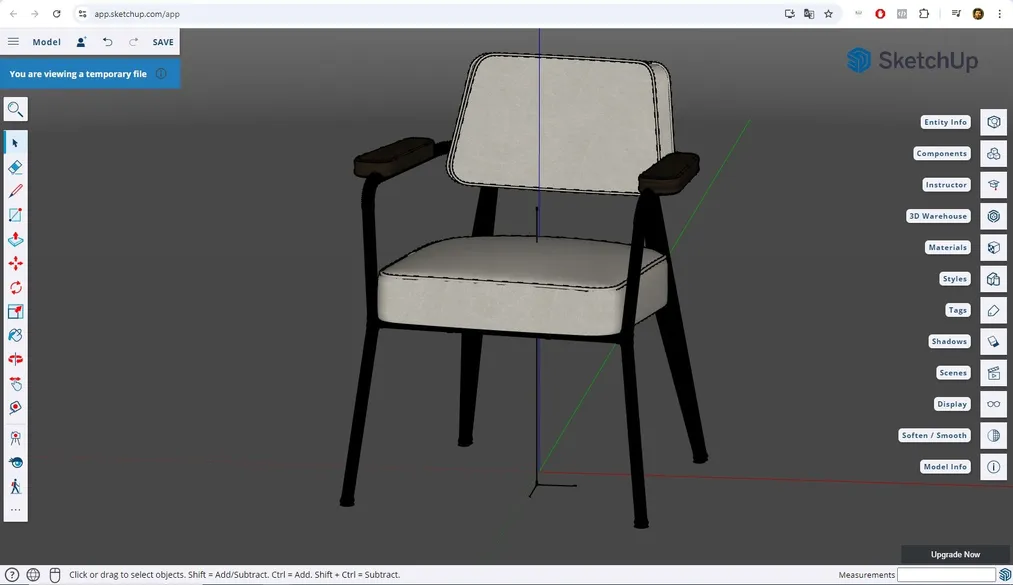
Task: Click the SAVE button
Action: pyautogui.click(x=162, y=42)
